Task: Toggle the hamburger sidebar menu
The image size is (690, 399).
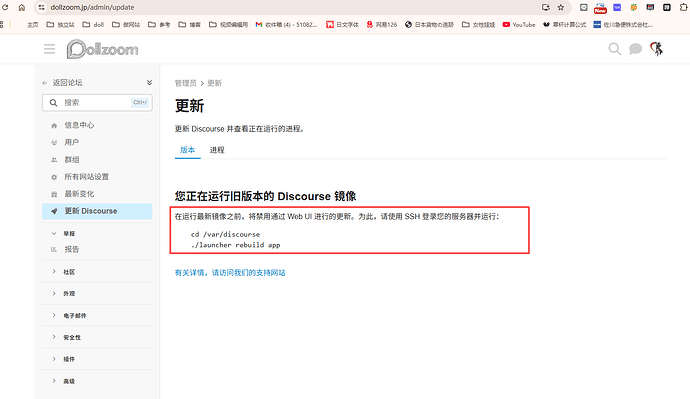Action: pos(49,49)
